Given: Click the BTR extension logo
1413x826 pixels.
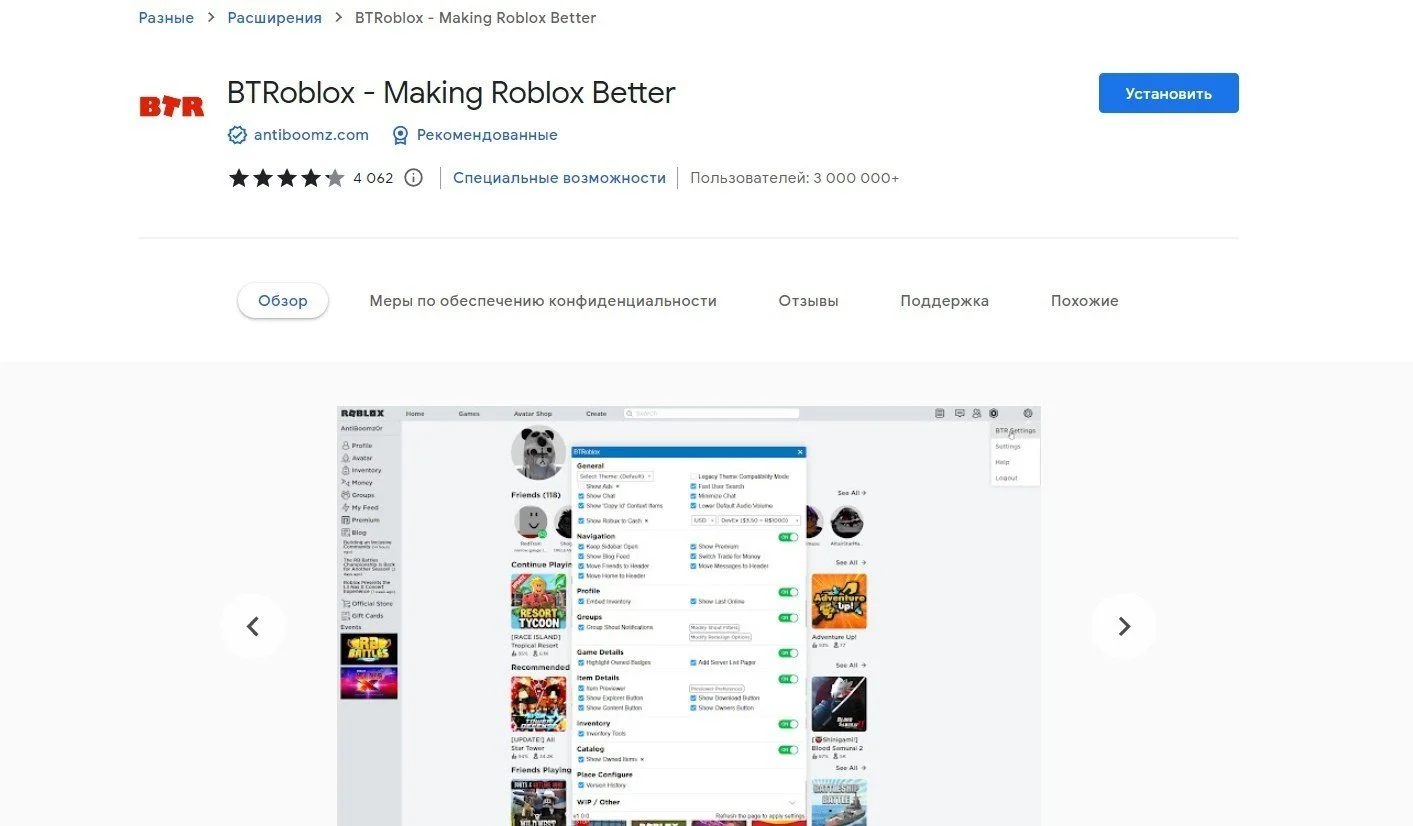Looking at the screenshot, I should click(x=171, y=106).
